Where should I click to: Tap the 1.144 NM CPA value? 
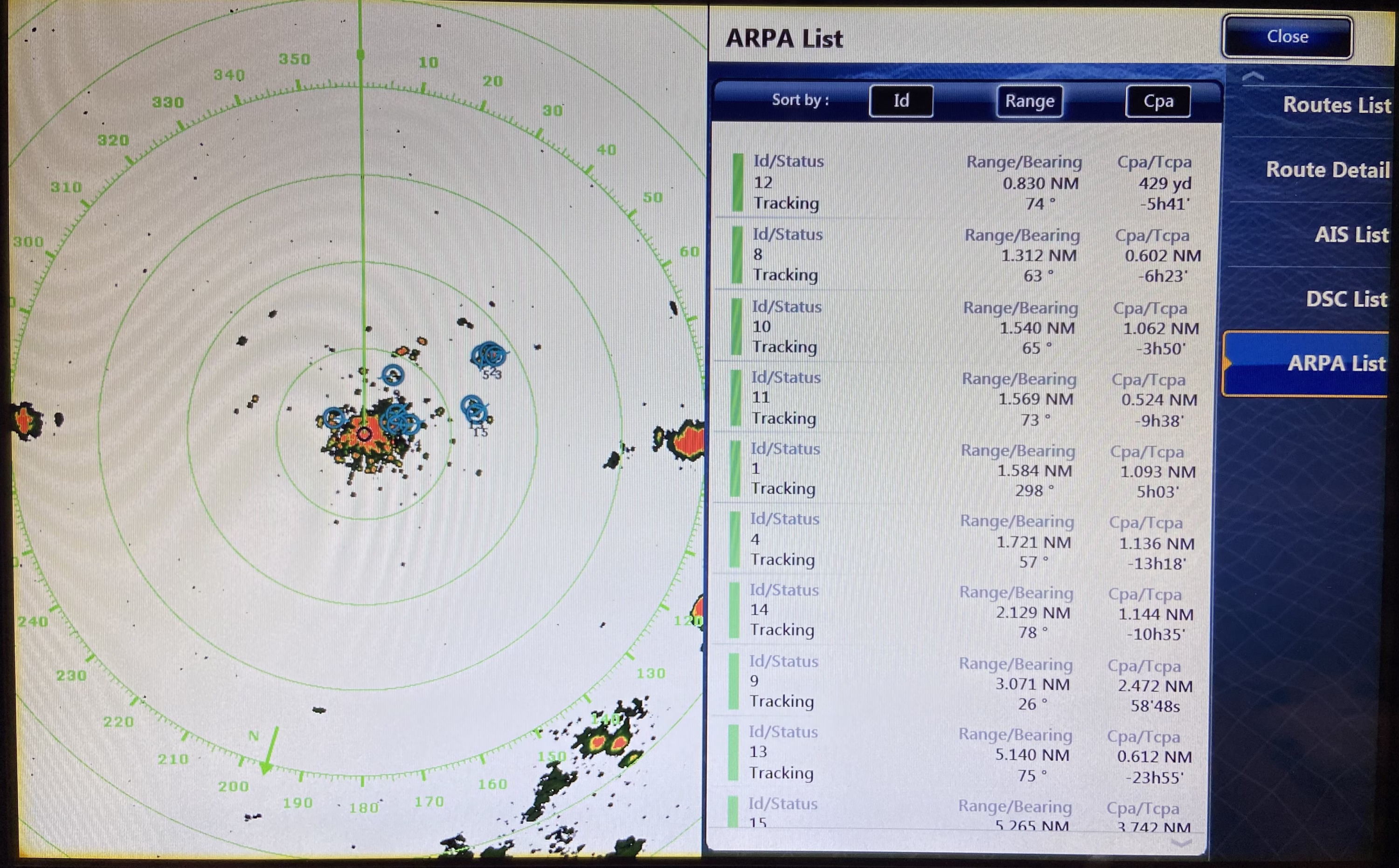coord(1156,614)
